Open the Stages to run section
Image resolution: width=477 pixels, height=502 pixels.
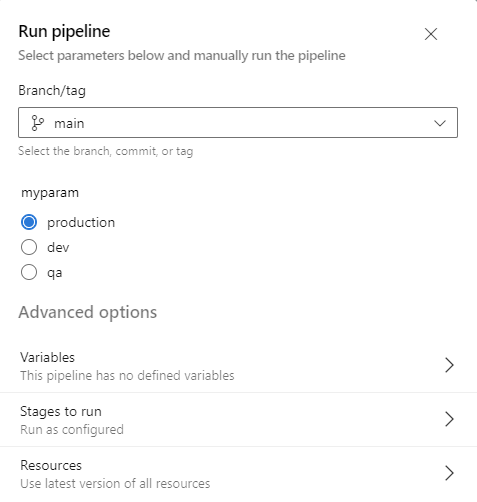[x=238, y=420]
